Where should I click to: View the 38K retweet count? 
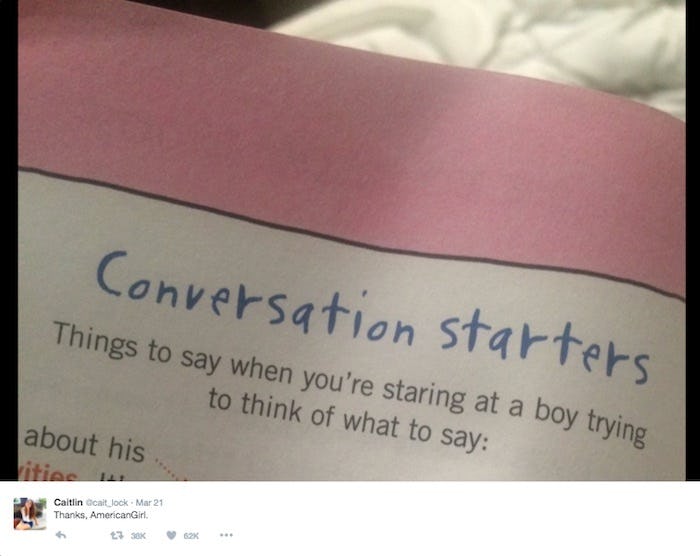[x=138, y=535]
